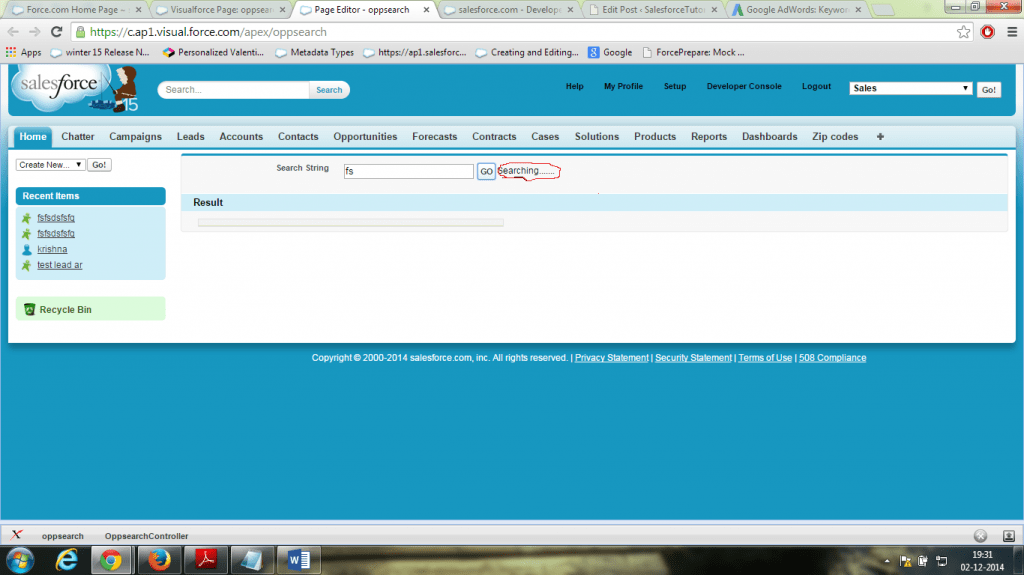The image size is (1024, 575).
Task: Click the browser forward arrow
Action: (x=35, y=32)
